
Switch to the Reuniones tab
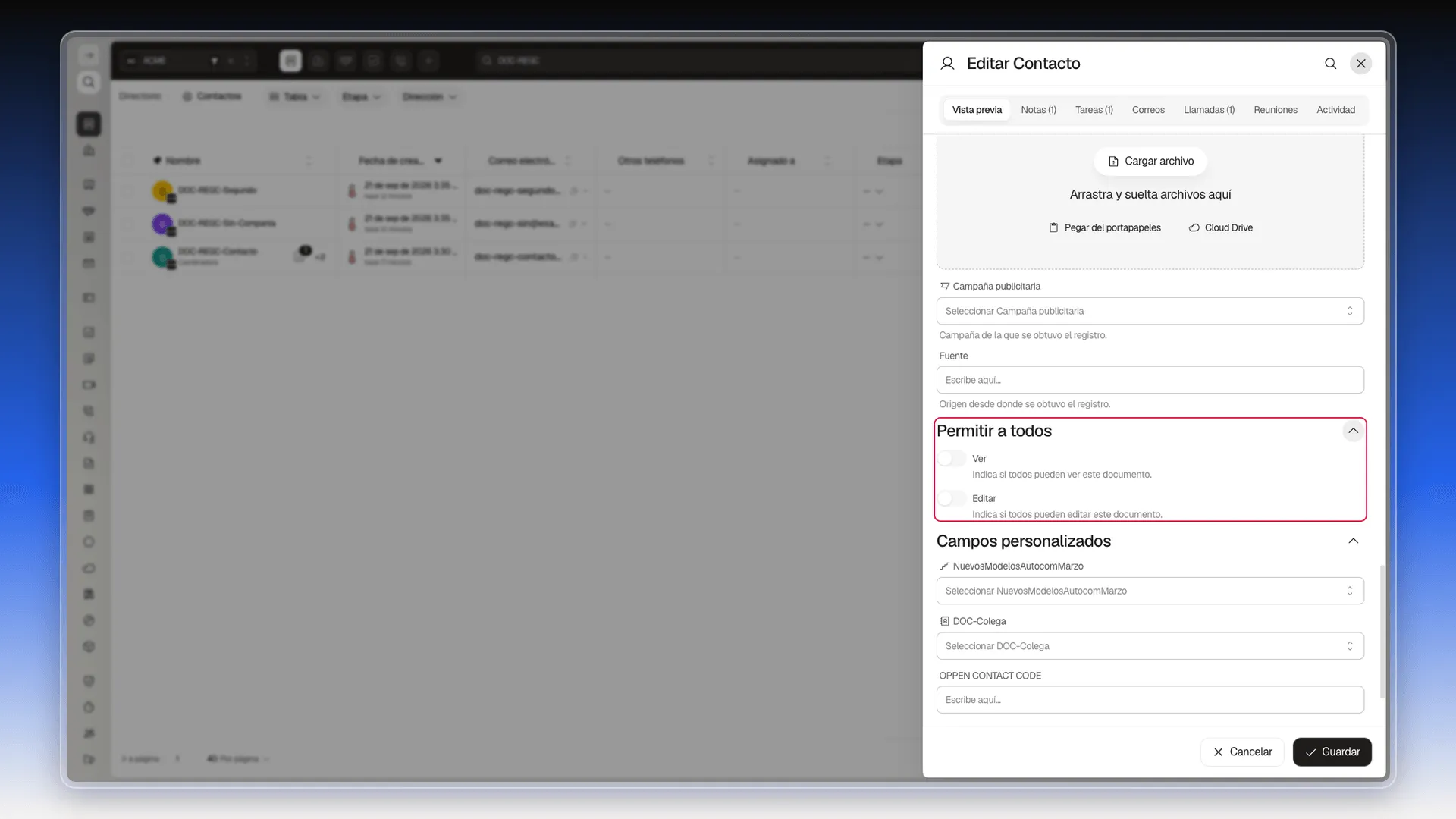coord(1275,110)
